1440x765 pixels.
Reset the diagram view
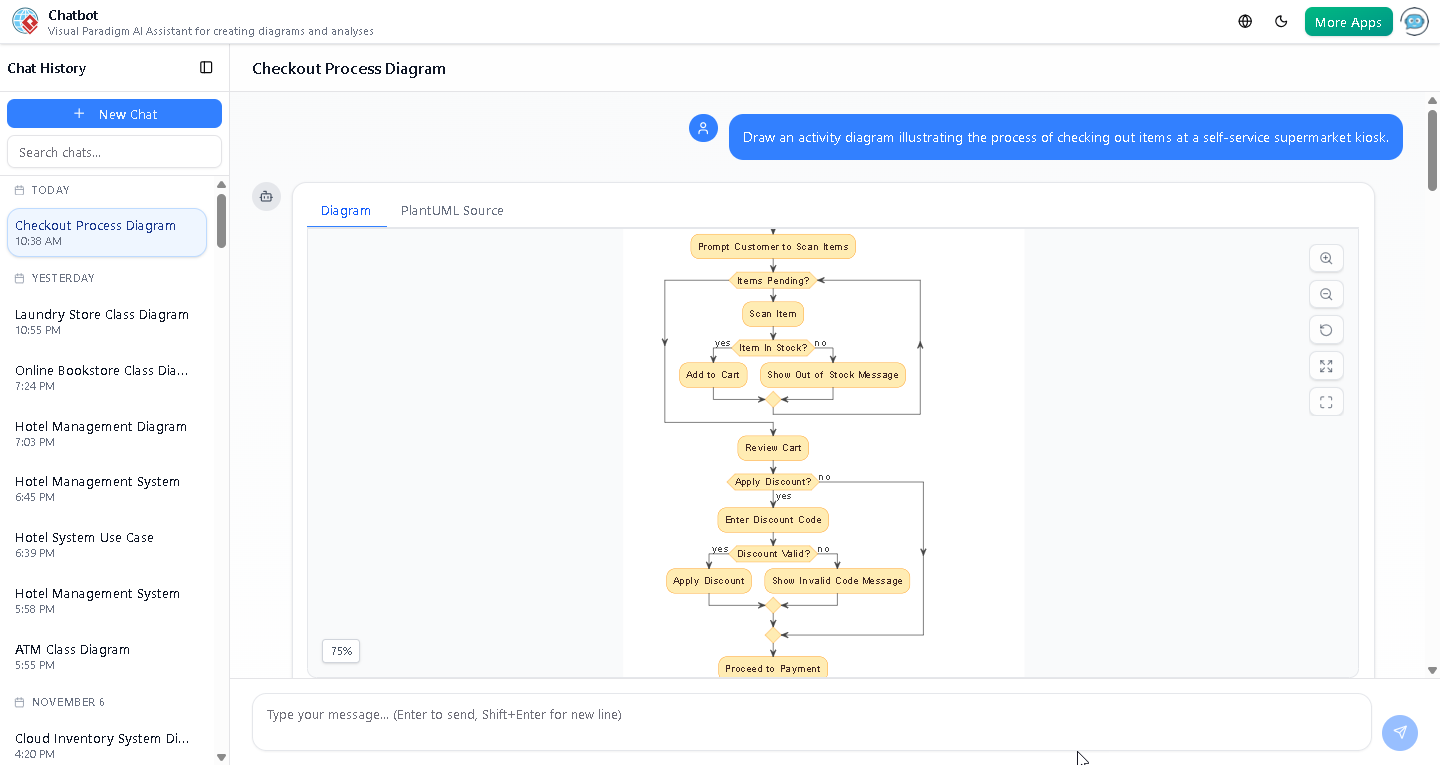point(1326,330)
